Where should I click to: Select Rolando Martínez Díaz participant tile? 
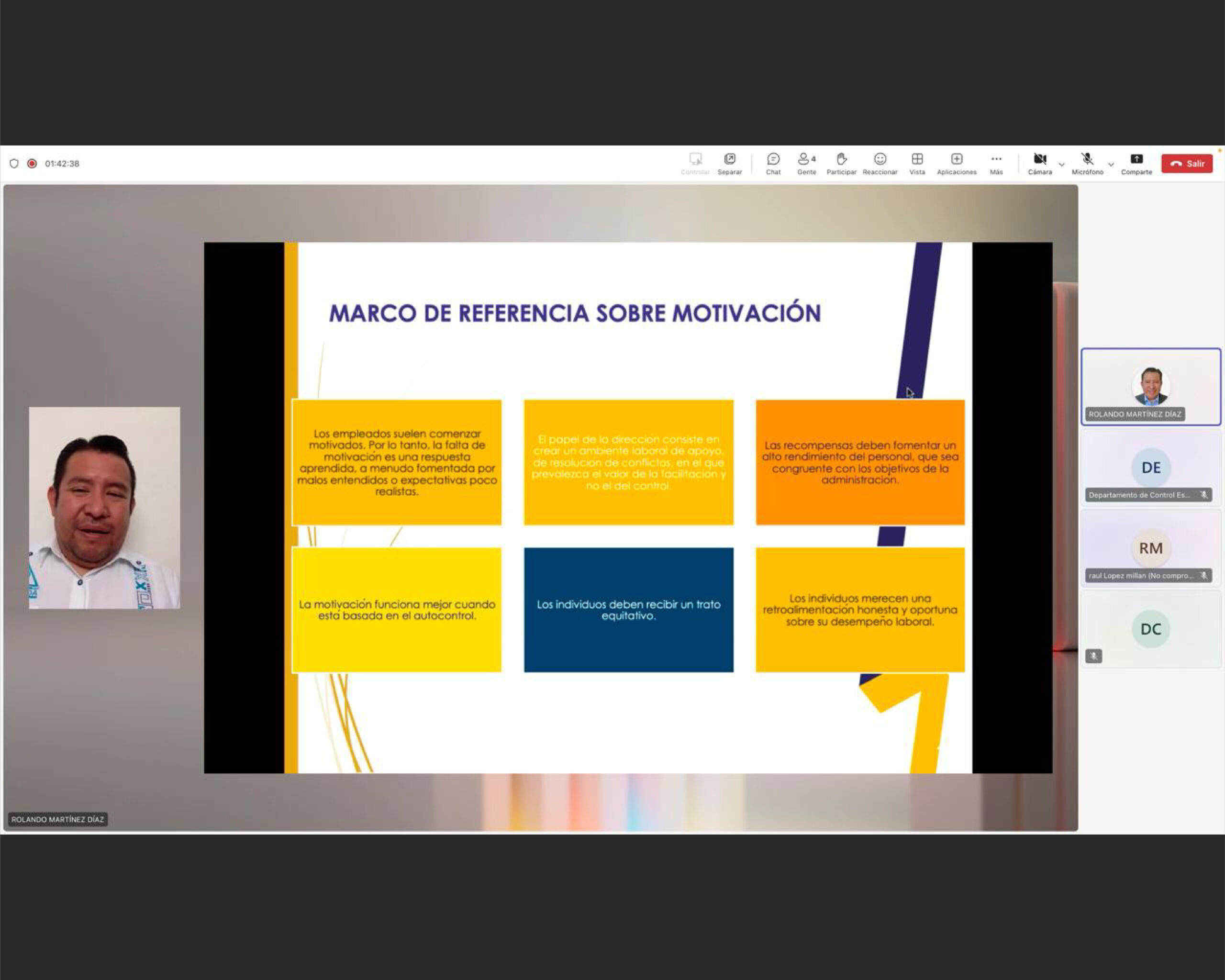(x=1150, y=386)
